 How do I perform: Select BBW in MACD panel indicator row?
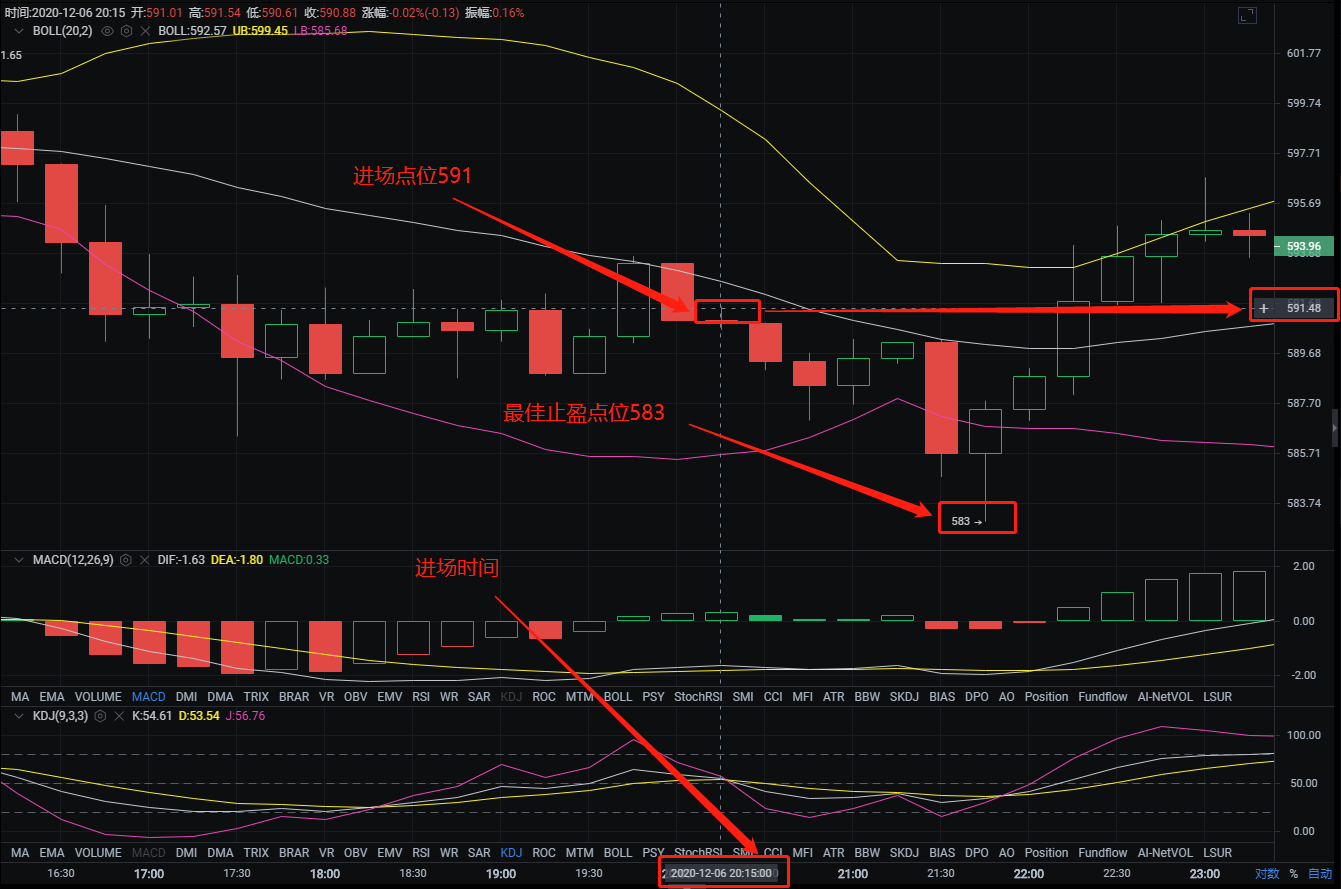click(867, 696)
